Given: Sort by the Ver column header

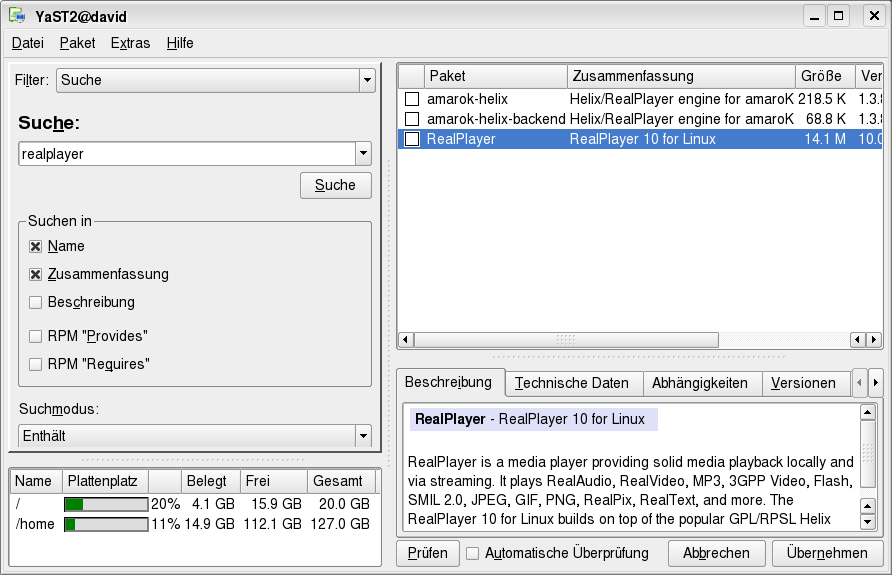Looking at the screenshot, I should (x=869, y=76).
